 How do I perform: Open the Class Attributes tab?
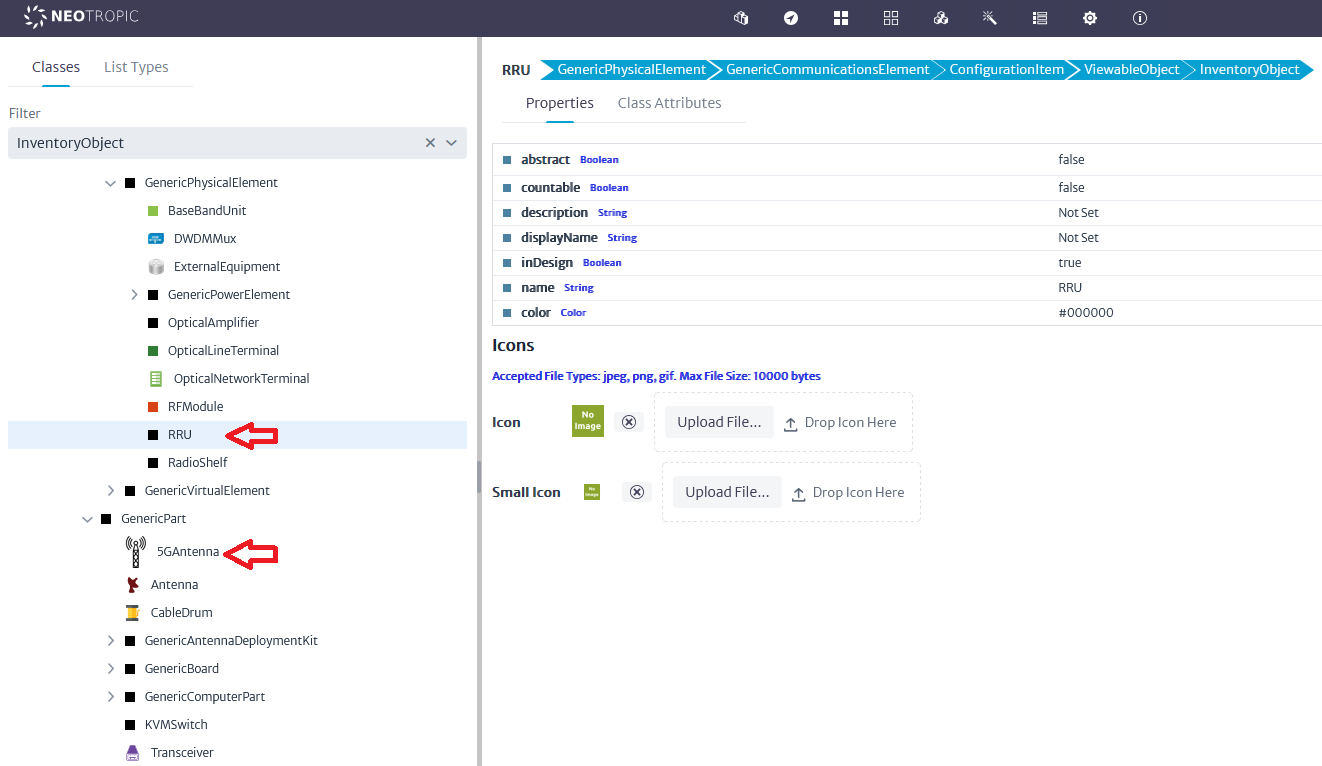669,103
